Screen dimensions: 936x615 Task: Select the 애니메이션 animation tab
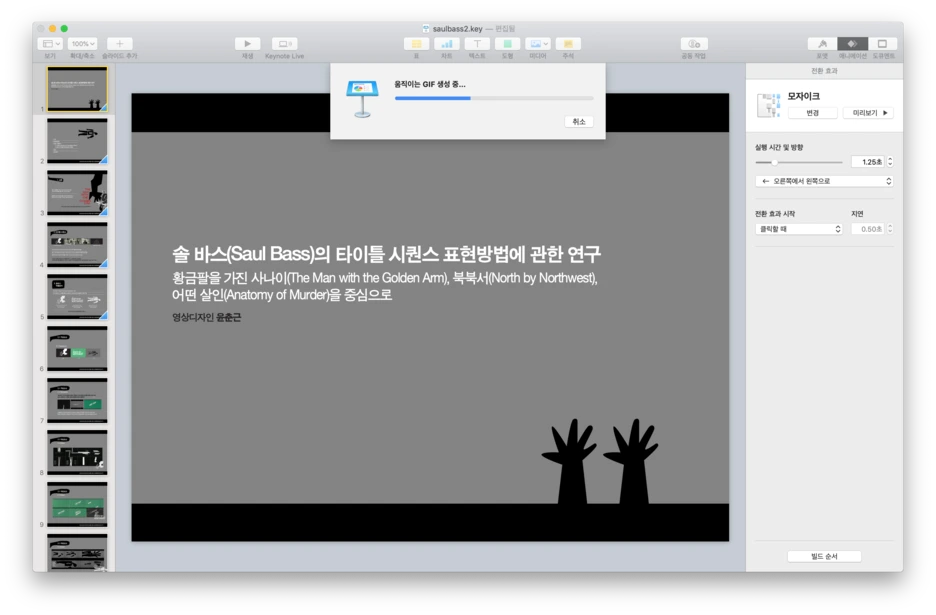pyautogui.click(x=852, y=43)
